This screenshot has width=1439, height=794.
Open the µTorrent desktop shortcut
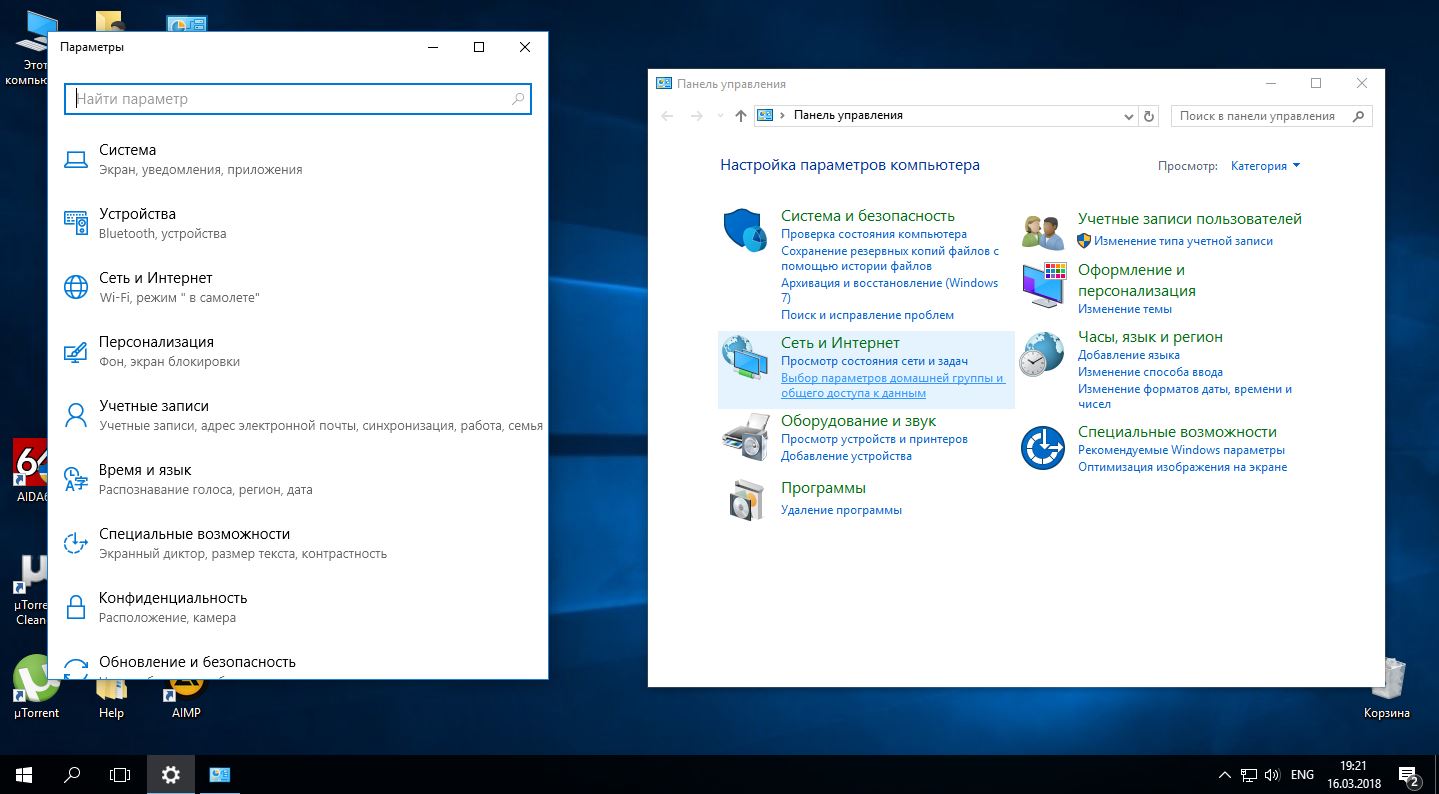click(x=36, y=688)
